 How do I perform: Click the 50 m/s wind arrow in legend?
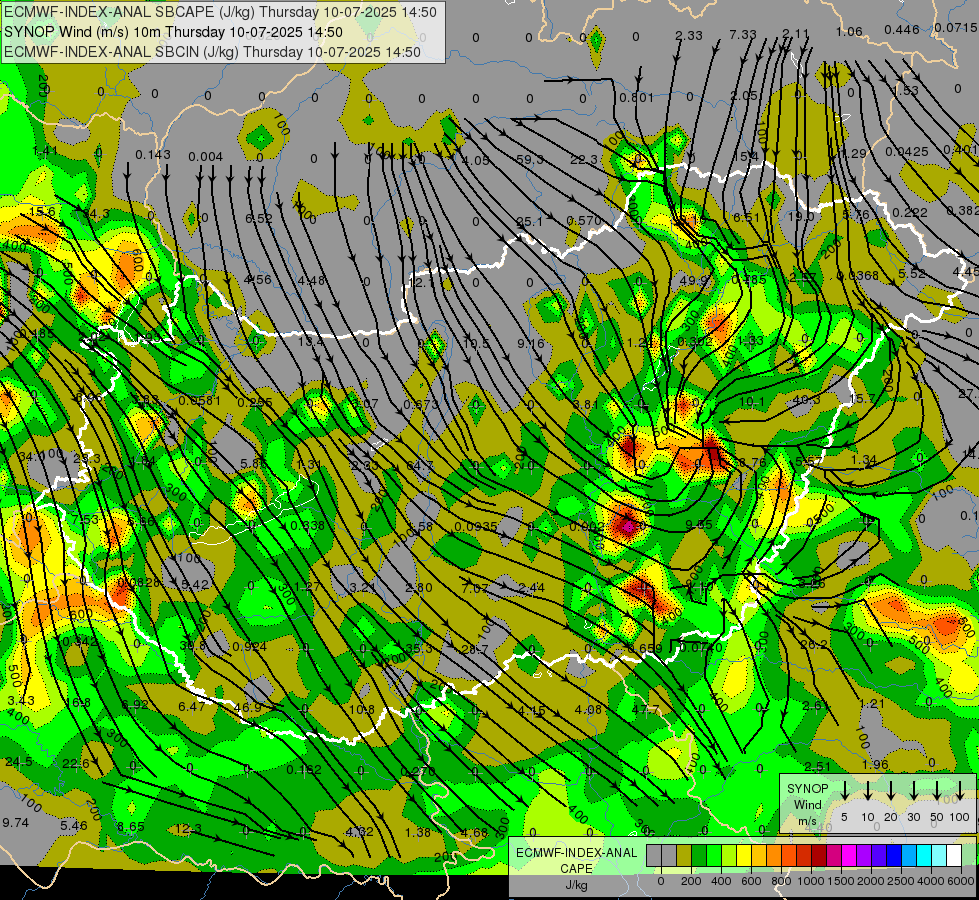coord(937,791)
